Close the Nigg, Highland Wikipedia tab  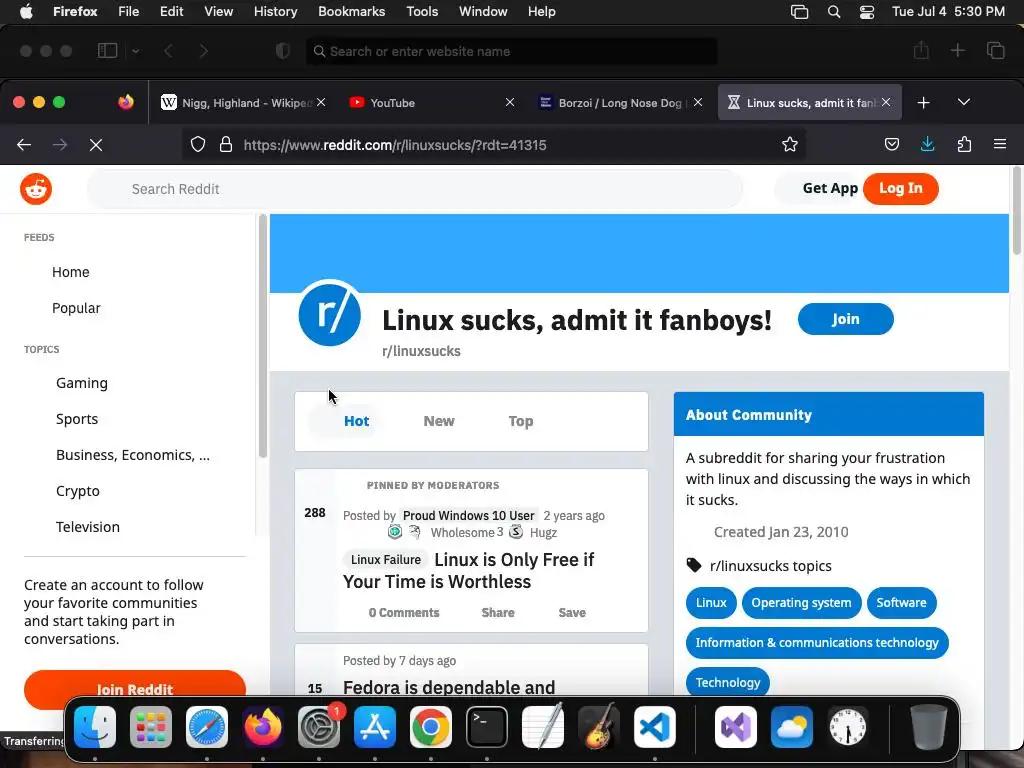pos(321,103)
